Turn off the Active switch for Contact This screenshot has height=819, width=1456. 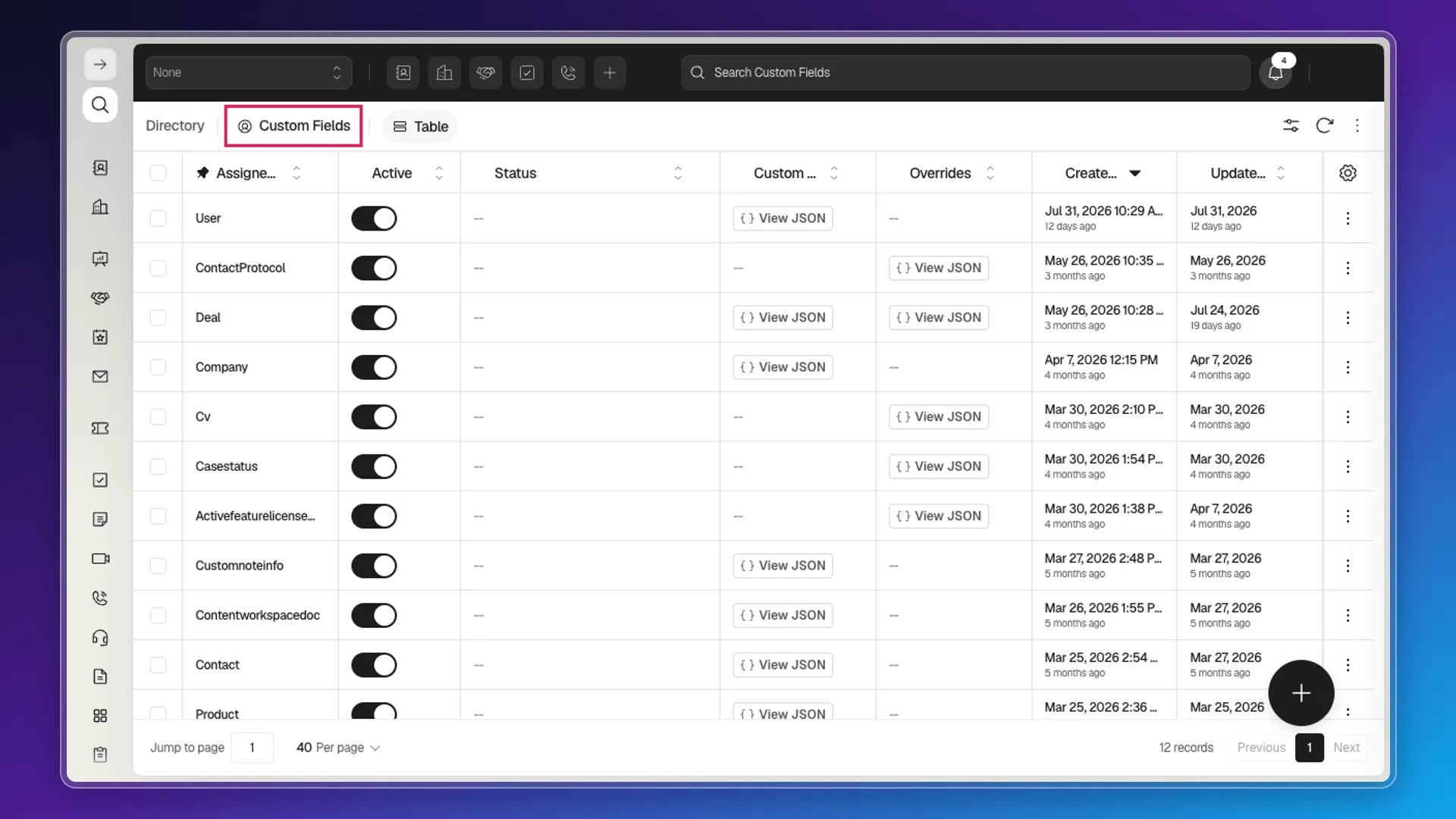tap(374, 665)
